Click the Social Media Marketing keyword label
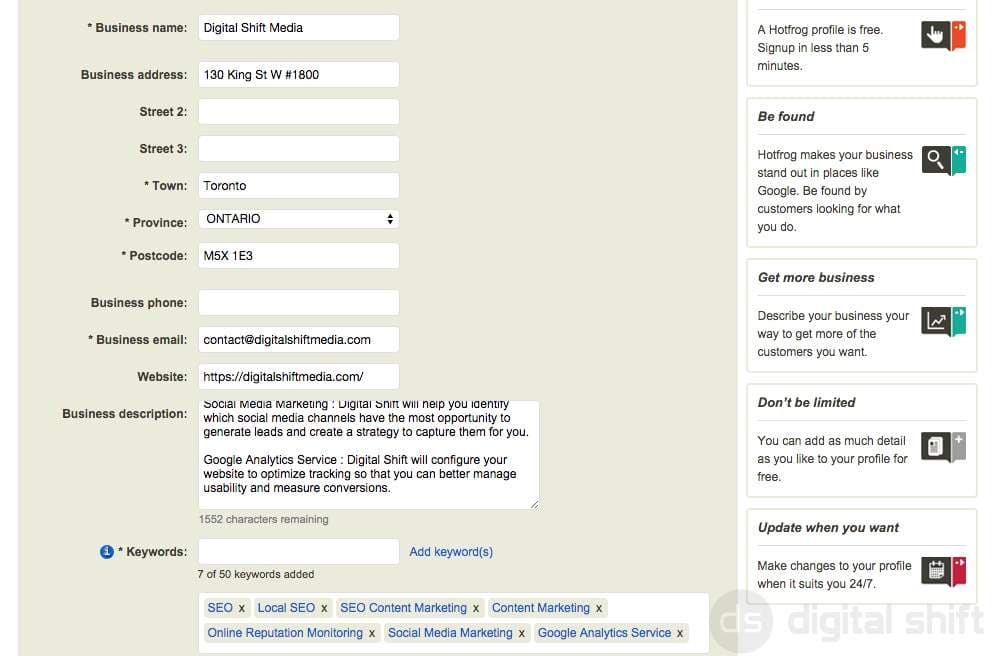 450,633
